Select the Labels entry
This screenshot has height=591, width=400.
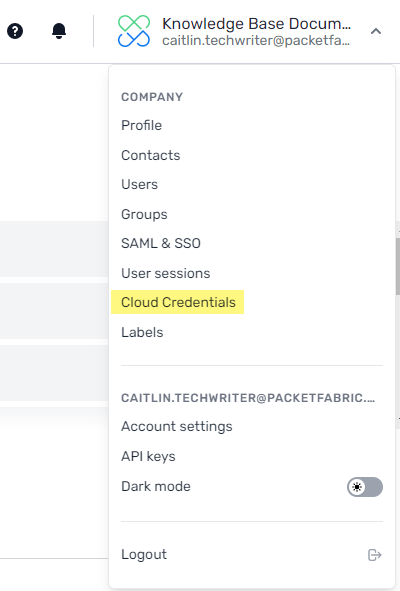[142, 332]
